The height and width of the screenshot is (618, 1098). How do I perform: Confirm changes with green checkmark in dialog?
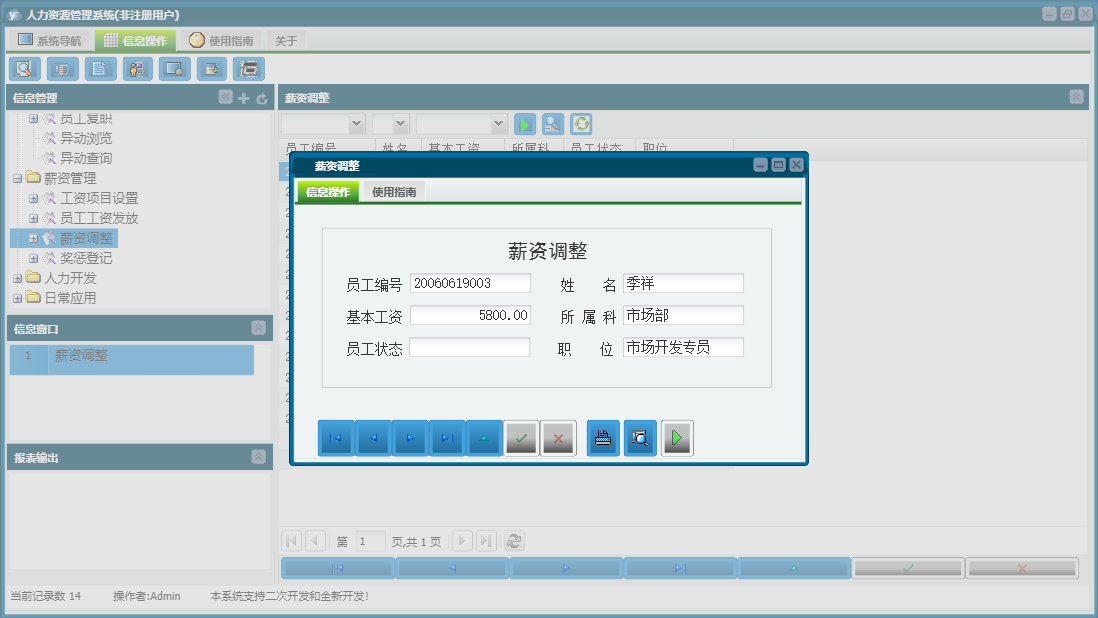pyautogui.click(x=521, y=438)
